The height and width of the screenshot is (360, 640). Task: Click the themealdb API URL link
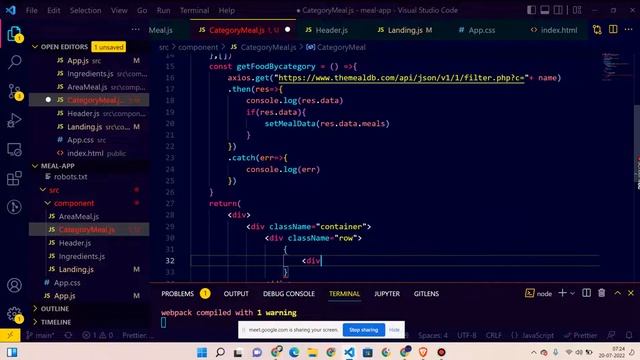coord(401,78)
